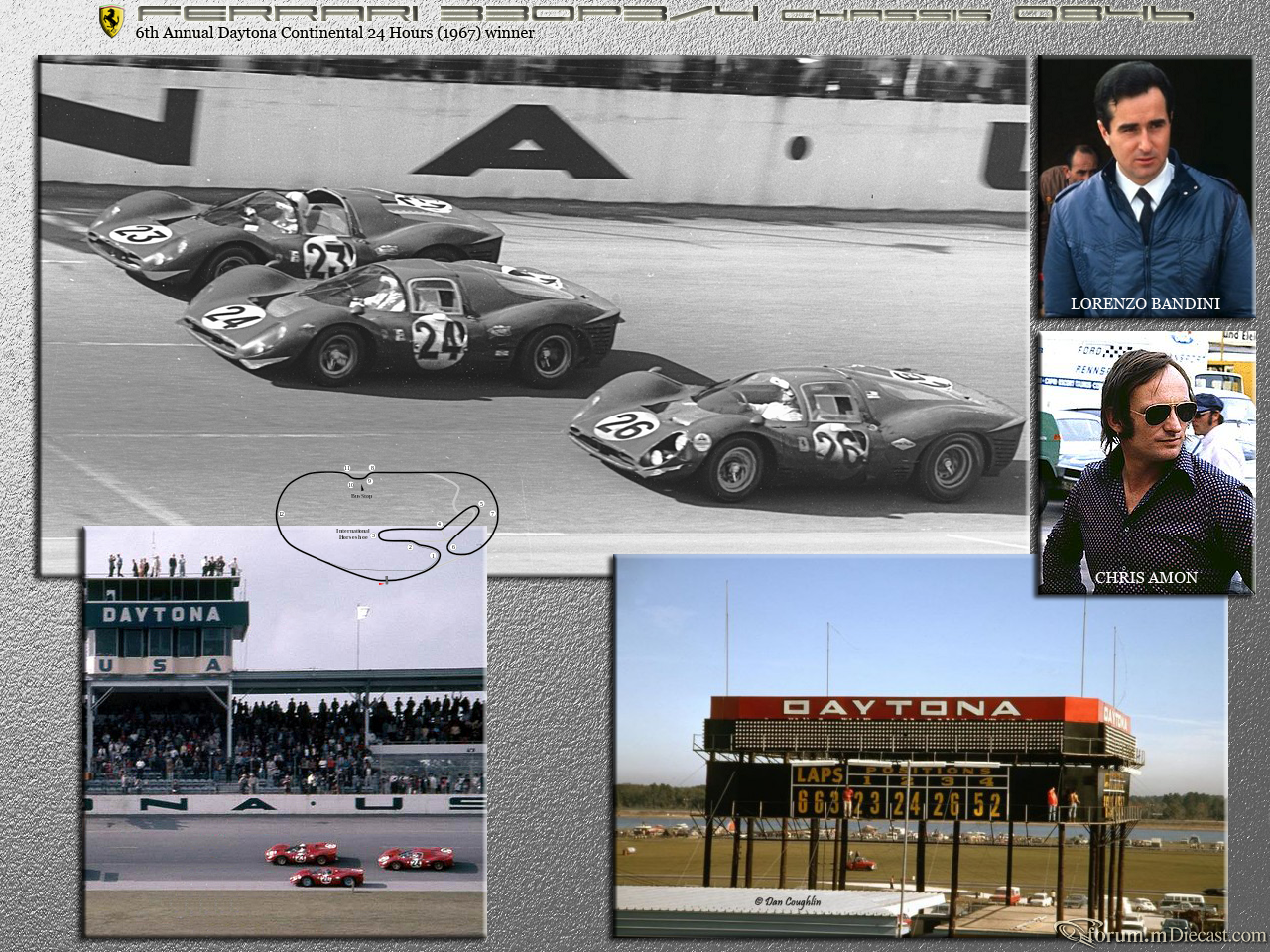Viewport: 1270px width, 952px height.
Task: Click the 'DAYTONA' tower sign in grandstand photo
Action: pos(162,614)
